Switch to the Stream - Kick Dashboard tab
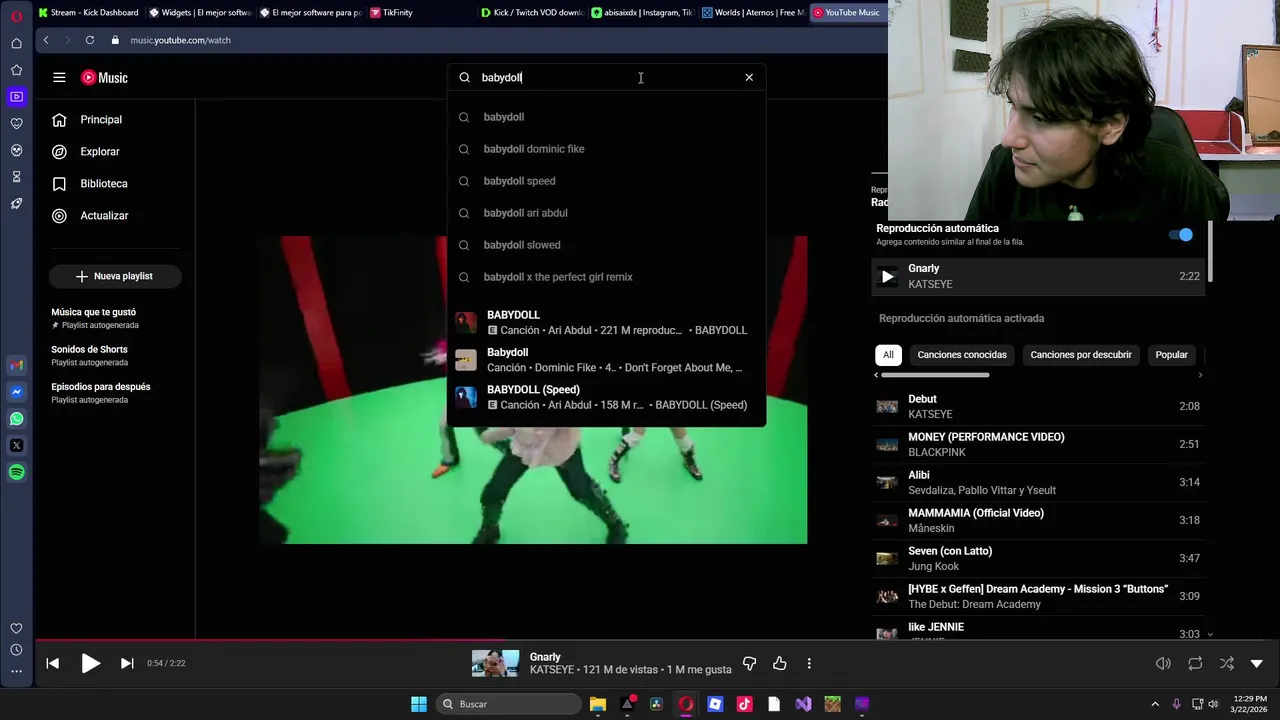Screen dimensions: 1280x720 [88, 12]
